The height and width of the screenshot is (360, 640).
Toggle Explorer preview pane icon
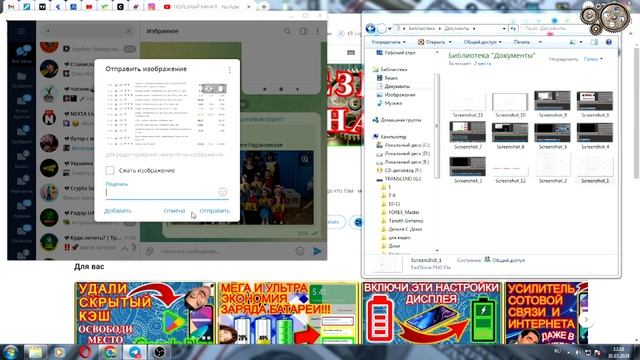(x=594, y=42)
